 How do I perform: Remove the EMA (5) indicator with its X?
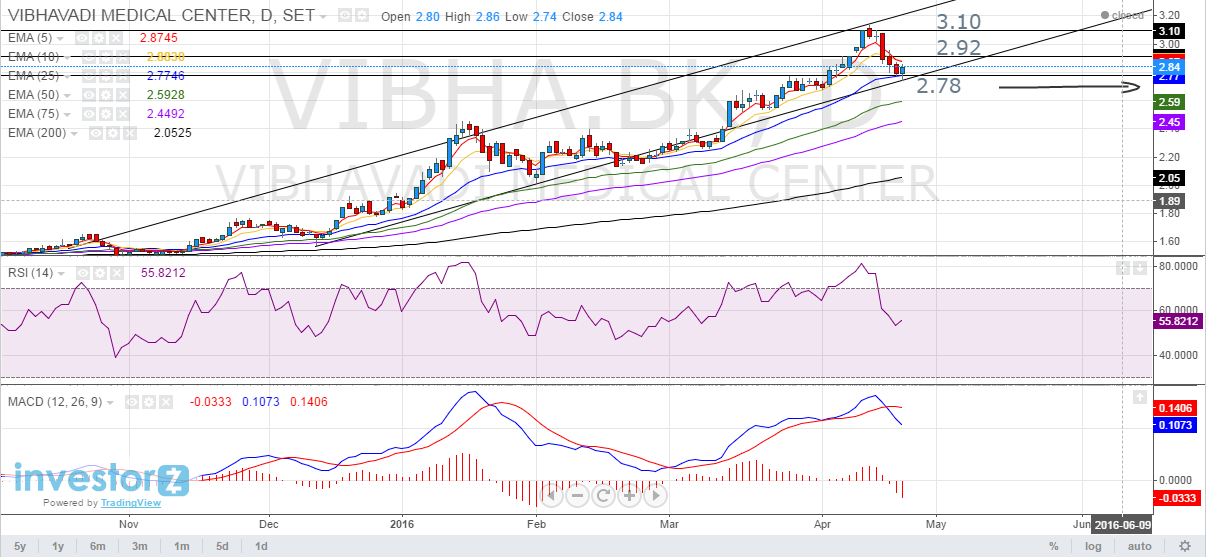pyautogui.click(x=116, y=38)
